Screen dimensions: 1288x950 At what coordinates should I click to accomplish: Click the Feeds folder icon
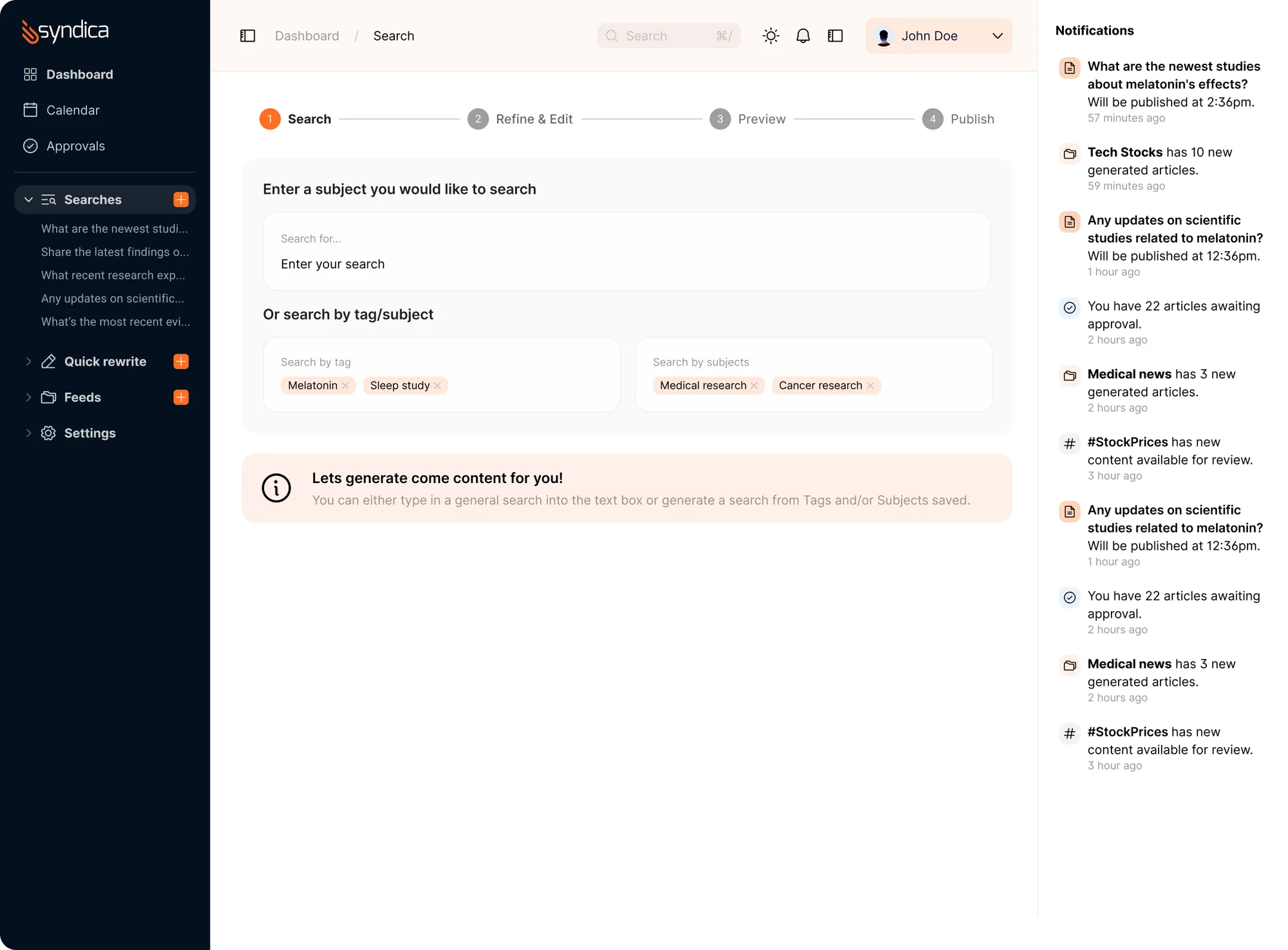pyautogui.click(x=48, y=397)
